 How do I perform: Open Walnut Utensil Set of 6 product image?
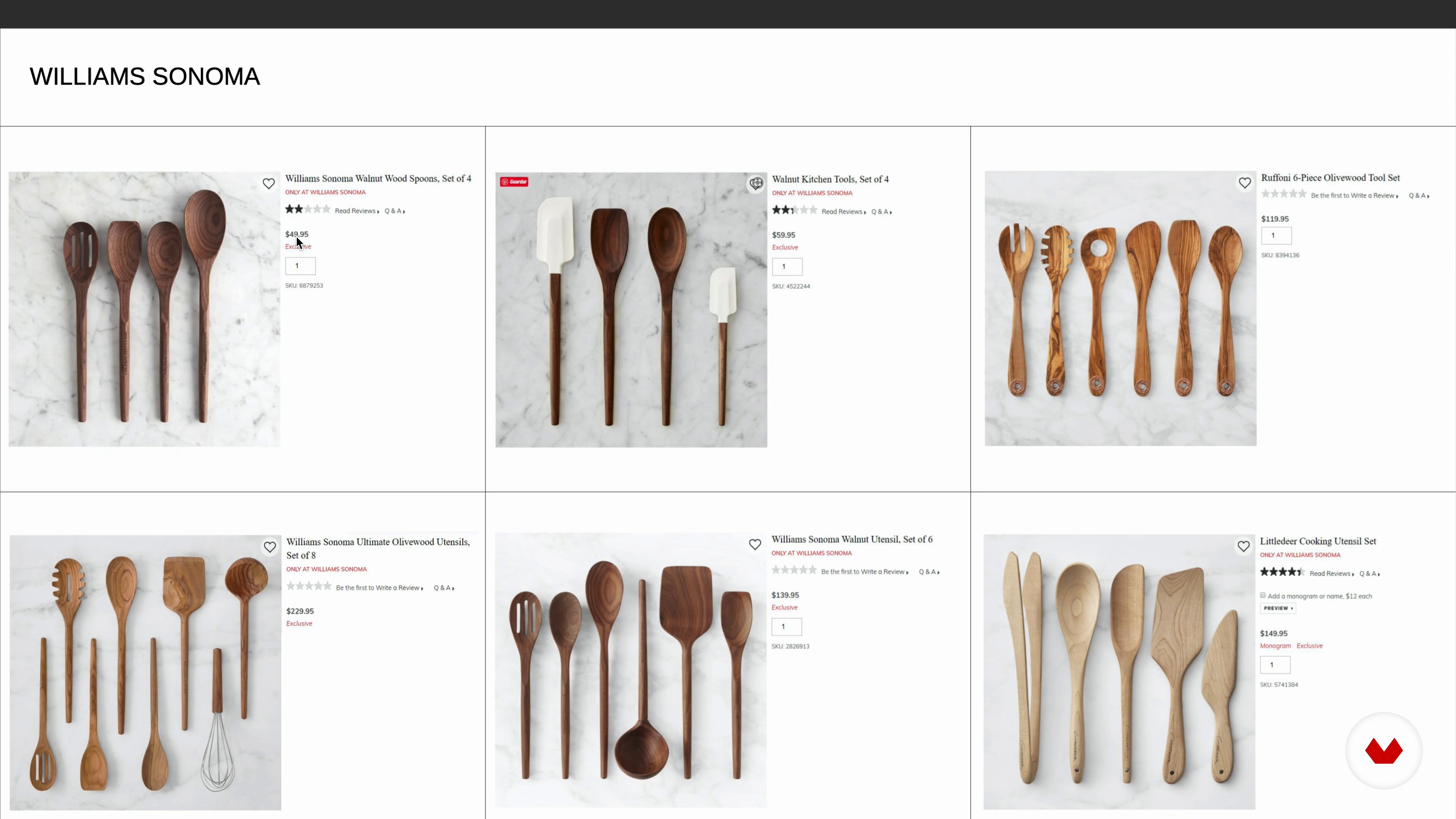click(631, 670)
